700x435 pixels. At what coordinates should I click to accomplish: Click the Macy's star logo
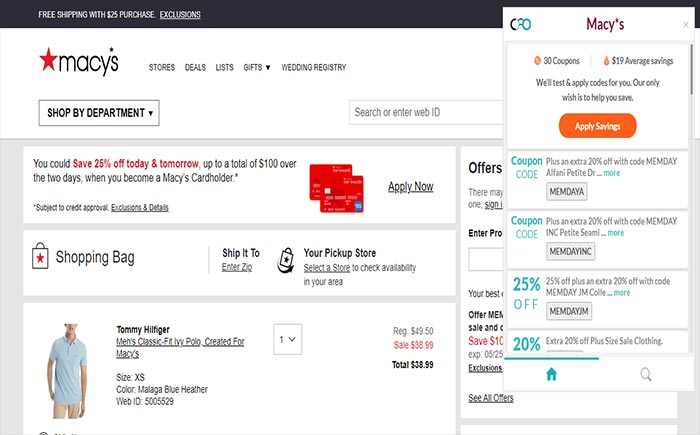pyautogui.click(x=79, y=61)
